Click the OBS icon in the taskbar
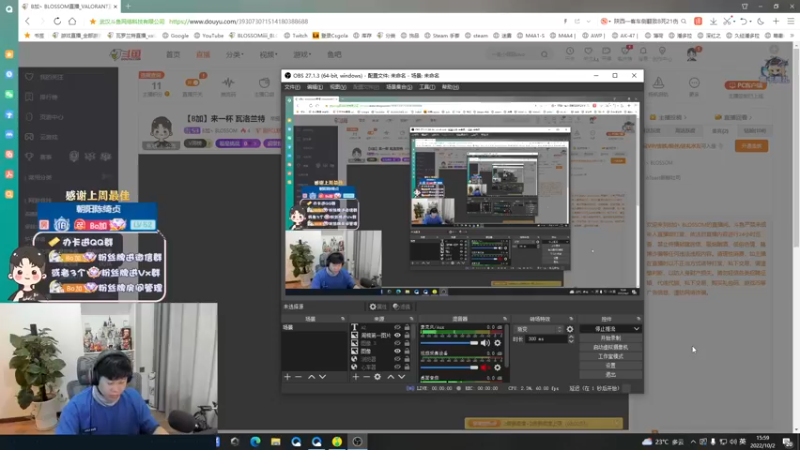The height and width of the screenshot is (450, 800). [x=357, y=441]
